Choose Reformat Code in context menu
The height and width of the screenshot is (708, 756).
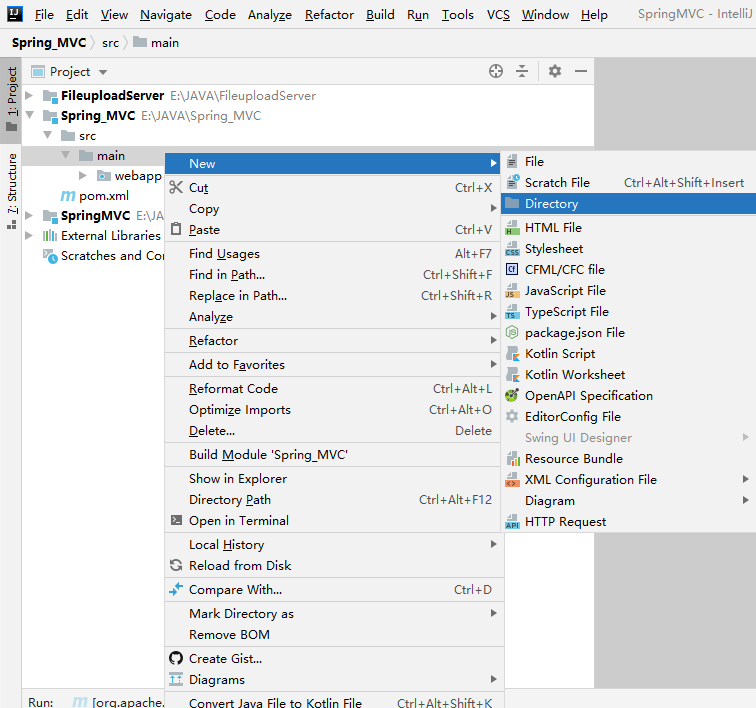333,389
